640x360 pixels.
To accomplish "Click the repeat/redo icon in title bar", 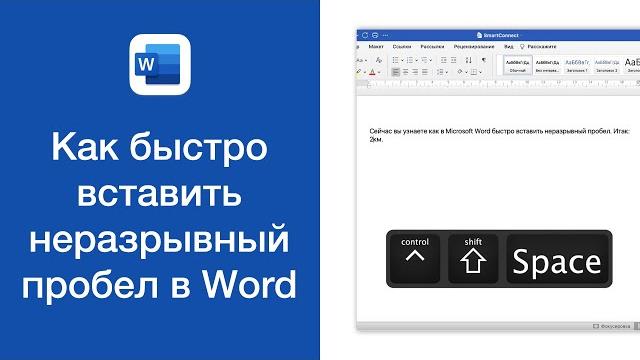I will click(x=365, y=36).
